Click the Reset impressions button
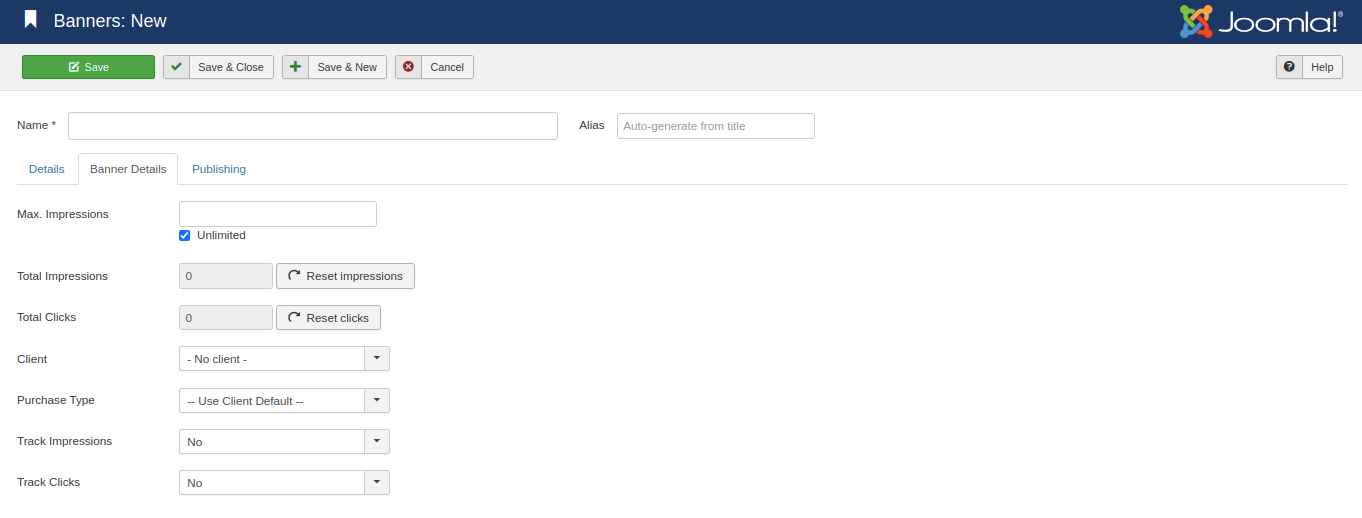The width and height of the screenshot is (1362, 518). 345,276
